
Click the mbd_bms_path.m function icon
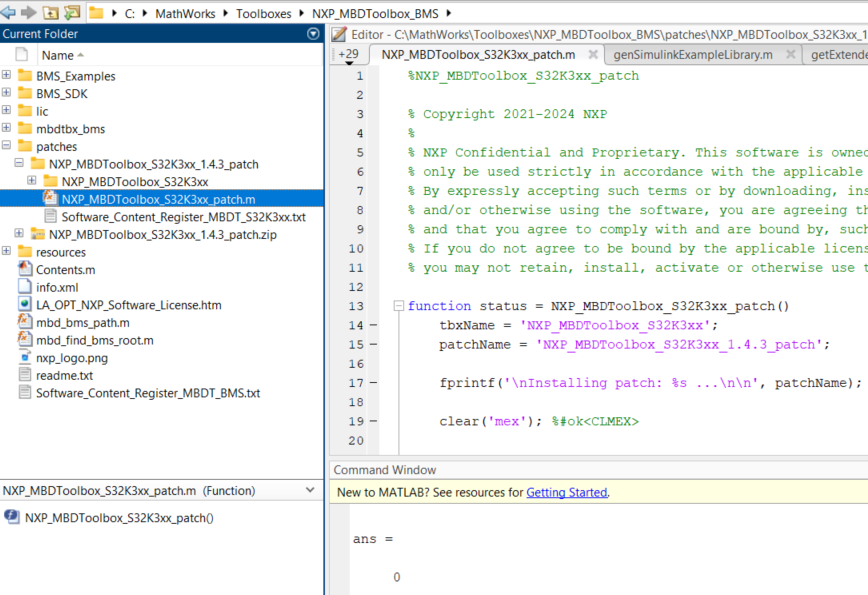coord(25,322)
